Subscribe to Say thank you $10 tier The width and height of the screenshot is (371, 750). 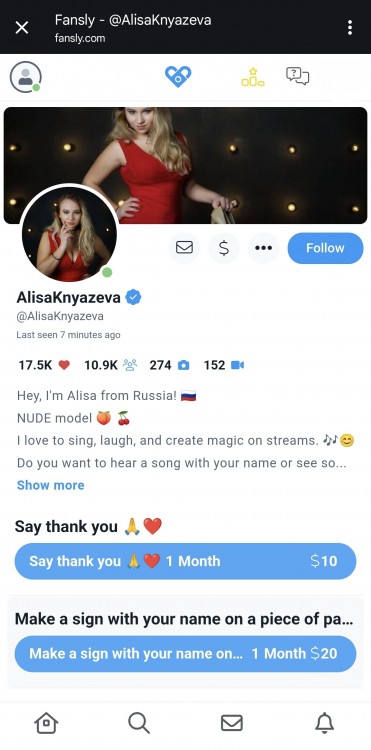186,561
